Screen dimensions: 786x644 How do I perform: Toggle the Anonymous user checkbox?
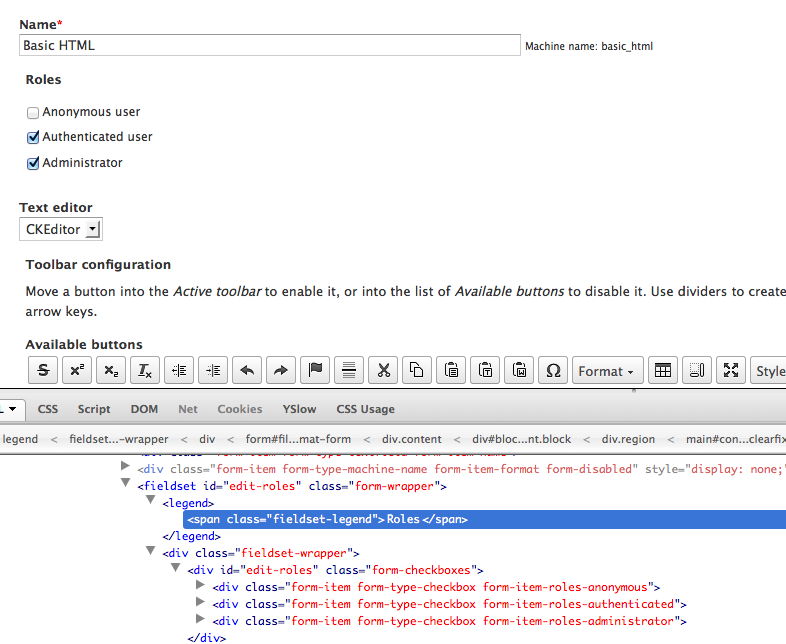click(x=33, y=113)
